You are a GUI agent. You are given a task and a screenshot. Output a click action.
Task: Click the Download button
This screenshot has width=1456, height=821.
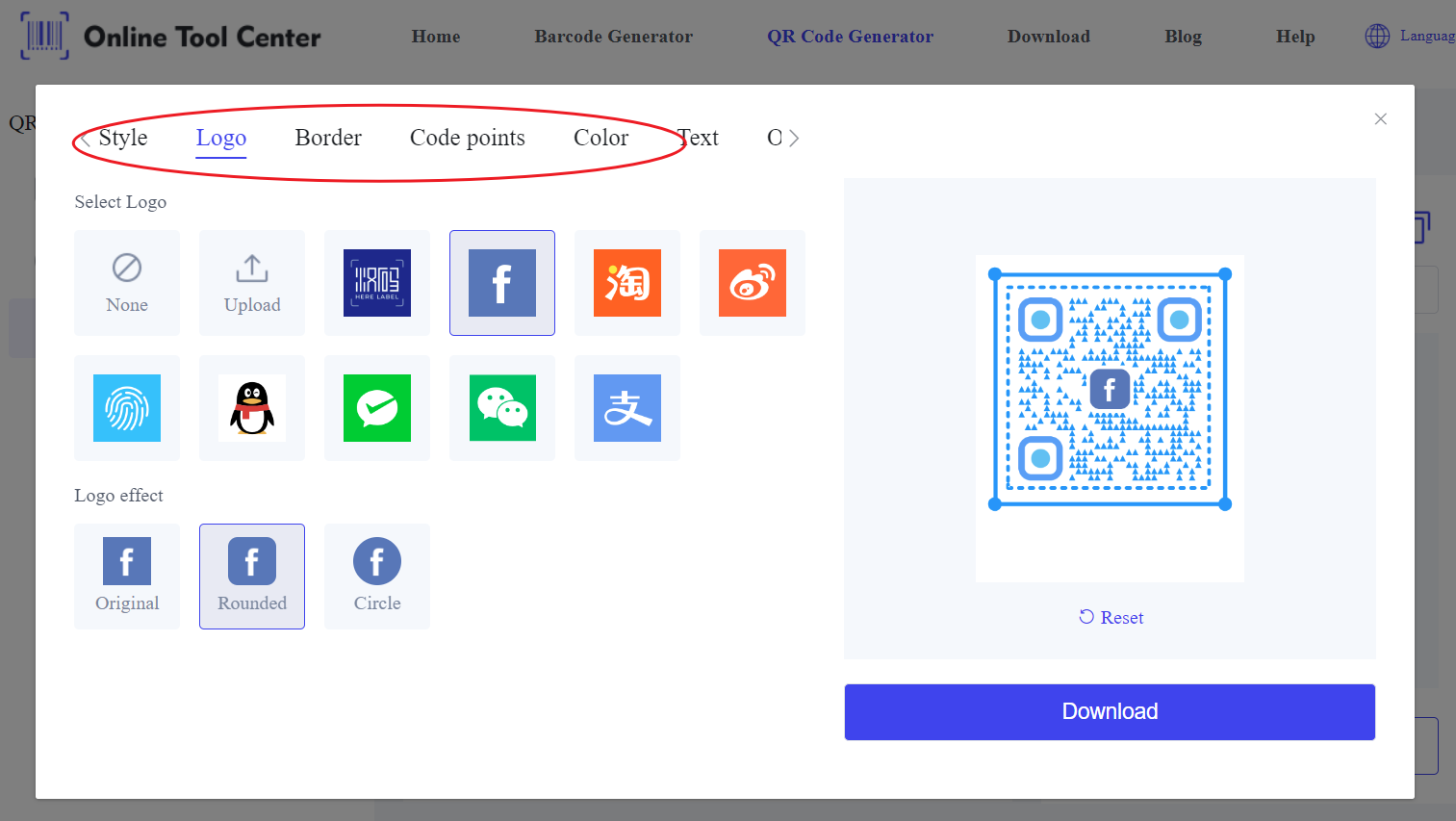click(1110, 712)
